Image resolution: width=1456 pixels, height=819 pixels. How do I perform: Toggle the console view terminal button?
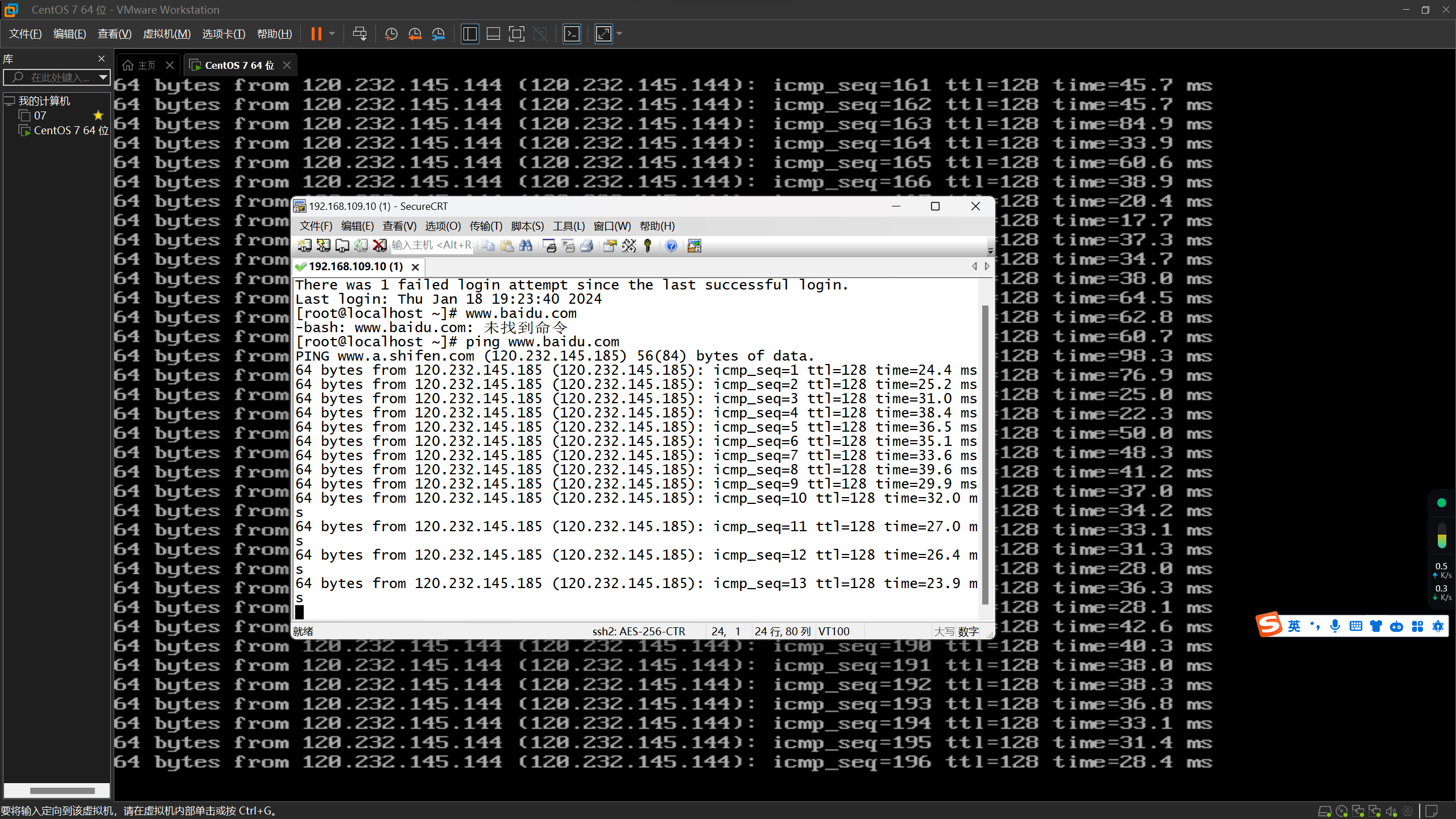[x=572, y=34]
